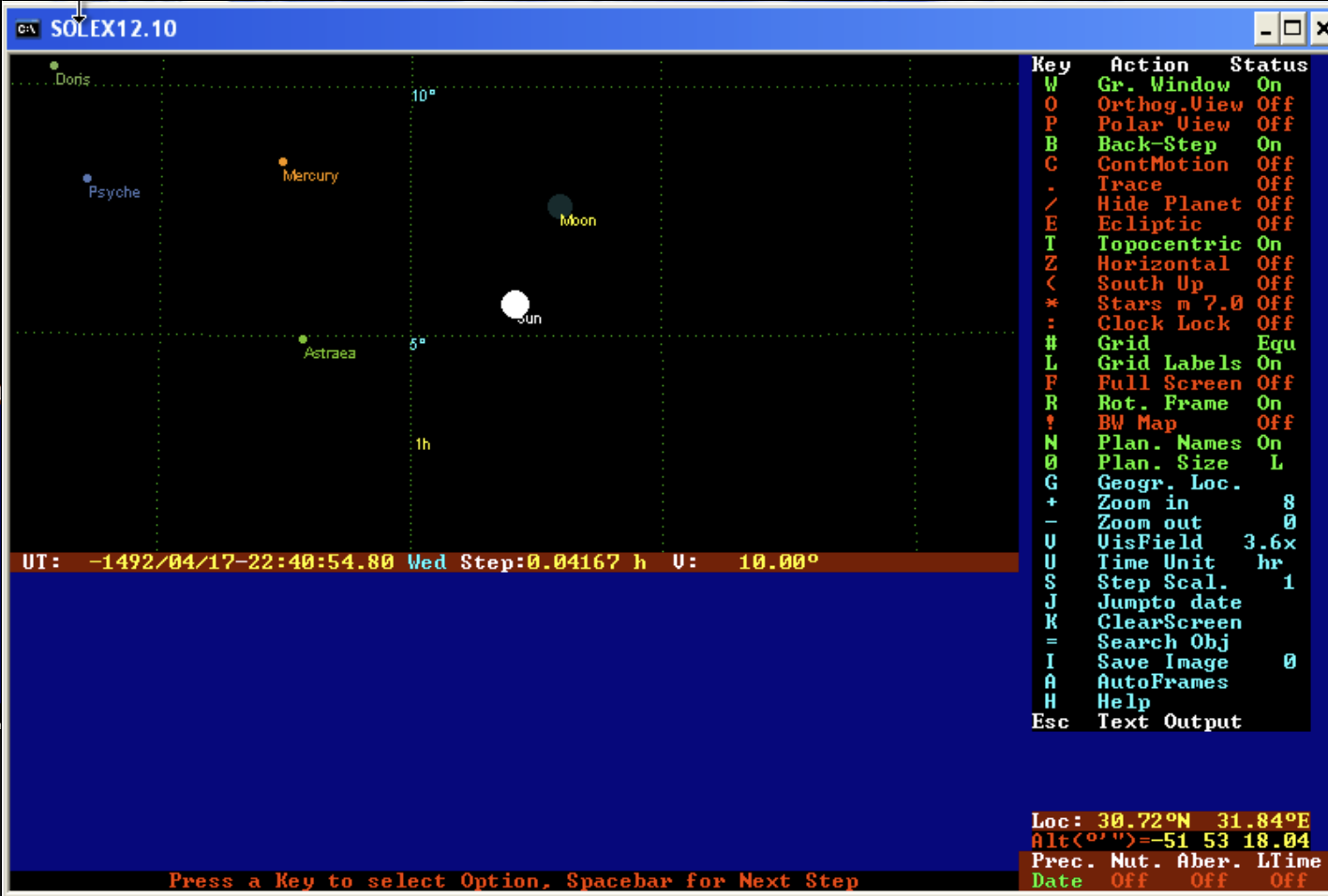Select the dark Moon disc

560,206
